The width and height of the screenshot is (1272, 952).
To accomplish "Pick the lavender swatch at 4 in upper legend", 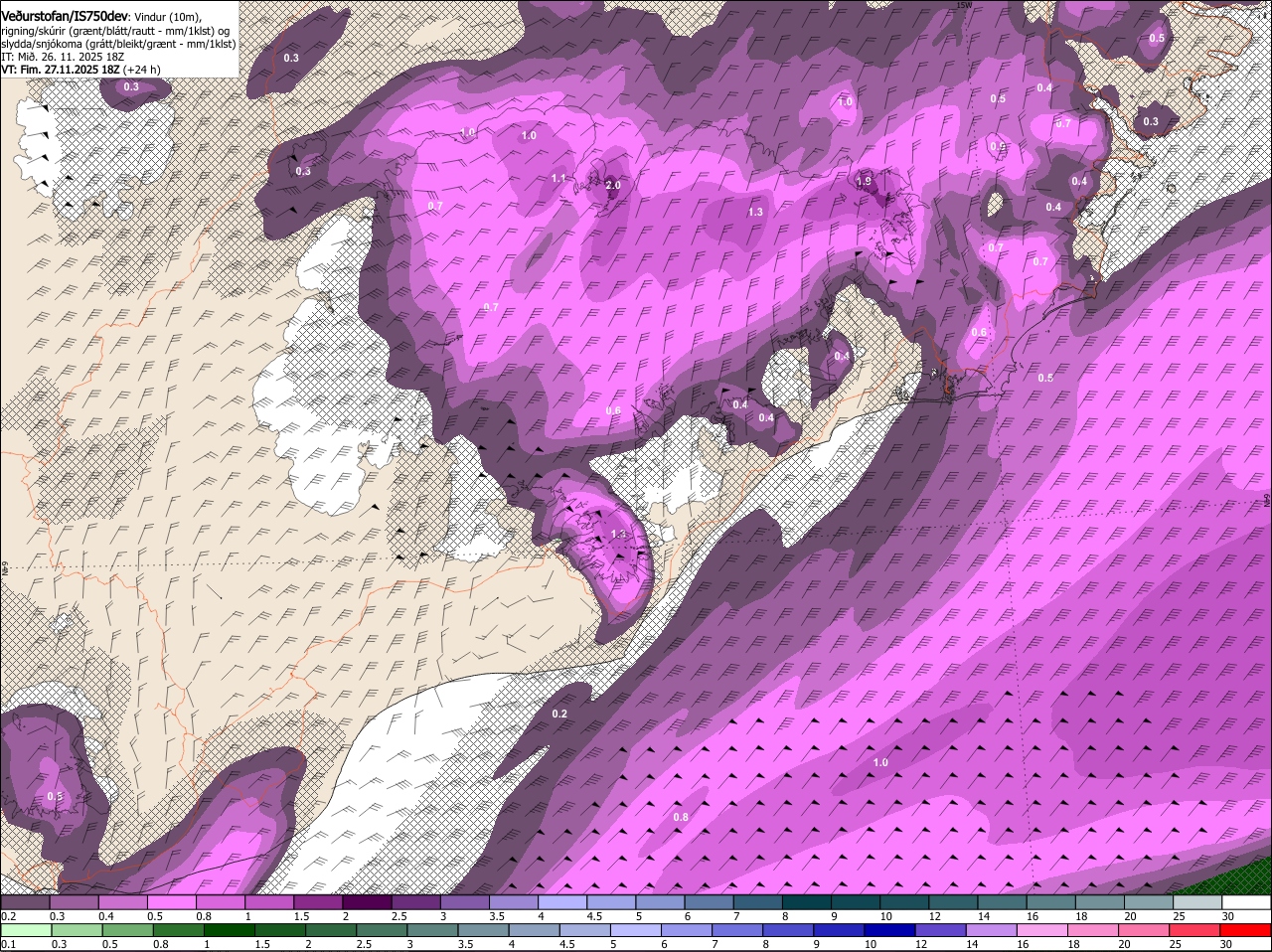I will click(562, 902).
